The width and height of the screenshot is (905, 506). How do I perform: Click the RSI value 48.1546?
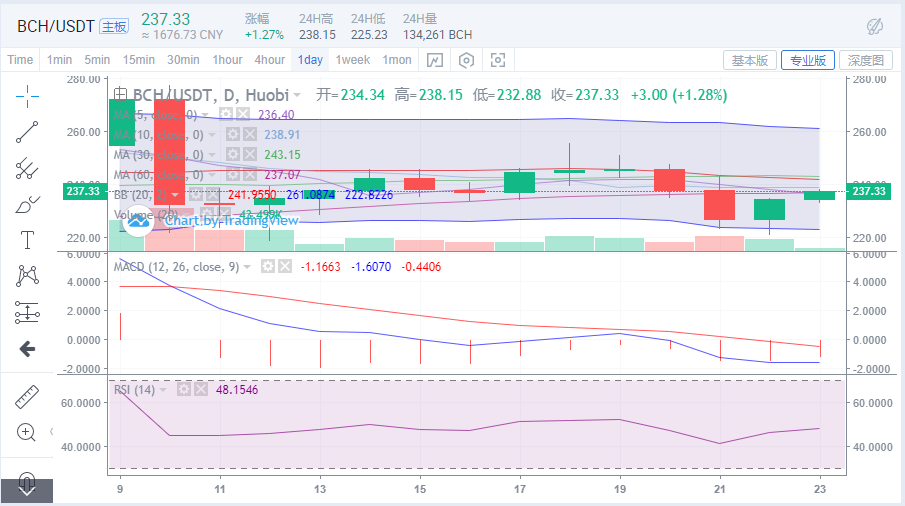point(237,390)
